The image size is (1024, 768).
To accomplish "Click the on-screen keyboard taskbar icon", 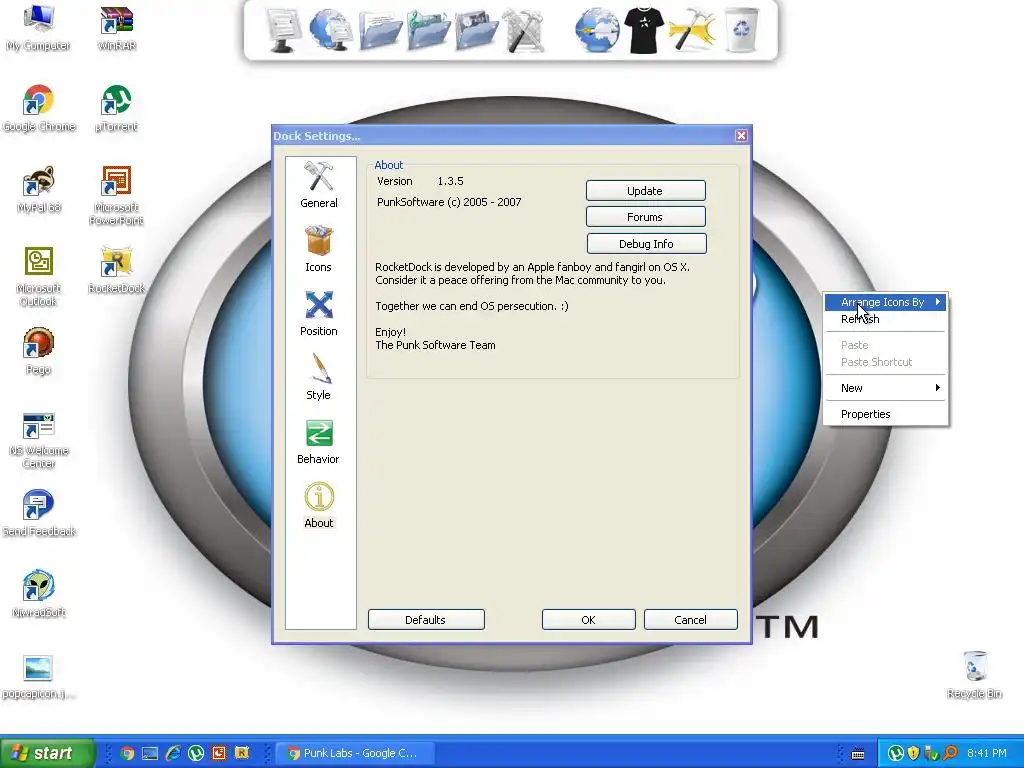I will (x=858, y=754).
